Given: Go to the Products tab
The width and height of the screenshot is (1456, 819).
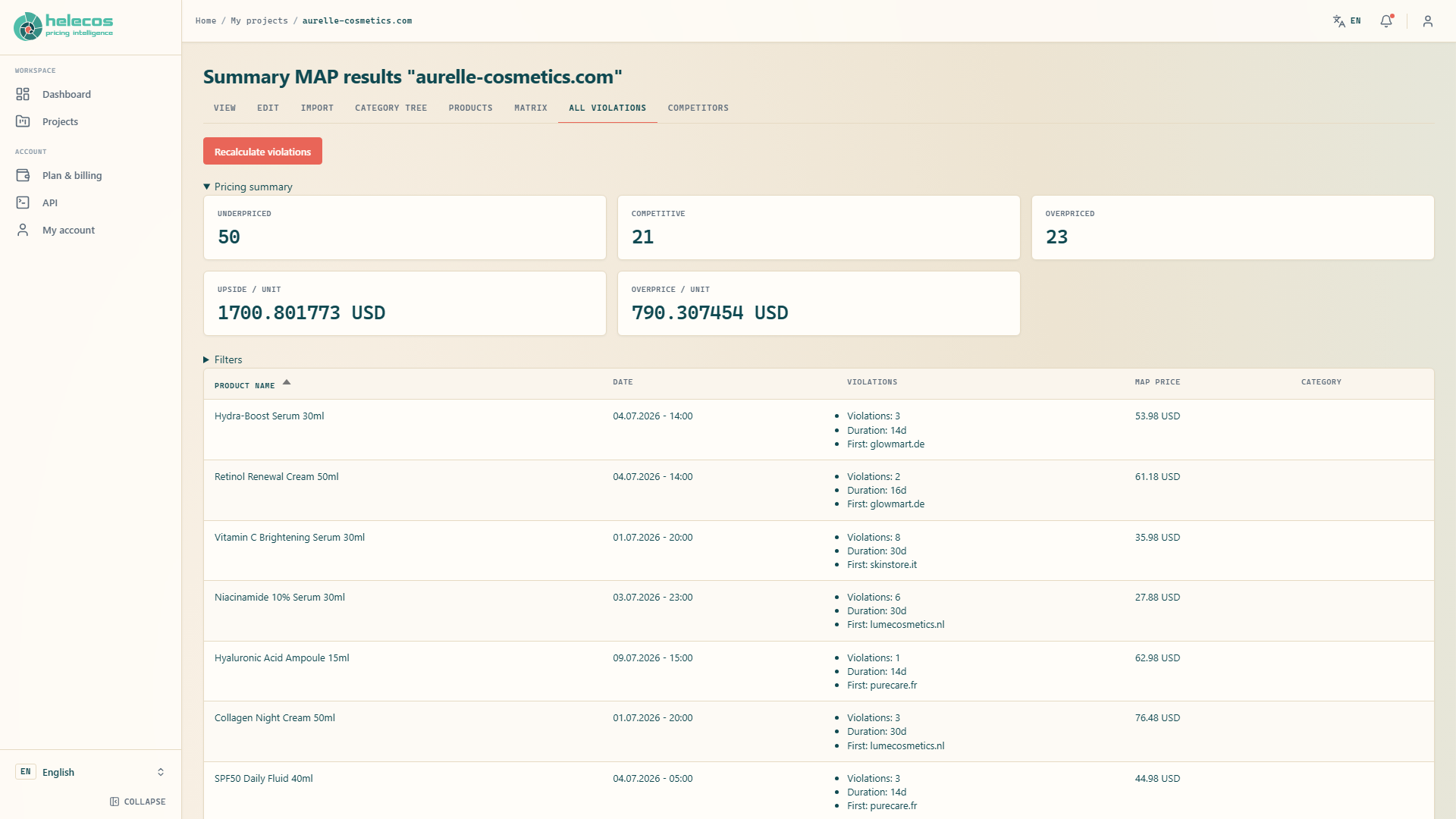Looking at the screenshot, I should click(x=471, y=108).
